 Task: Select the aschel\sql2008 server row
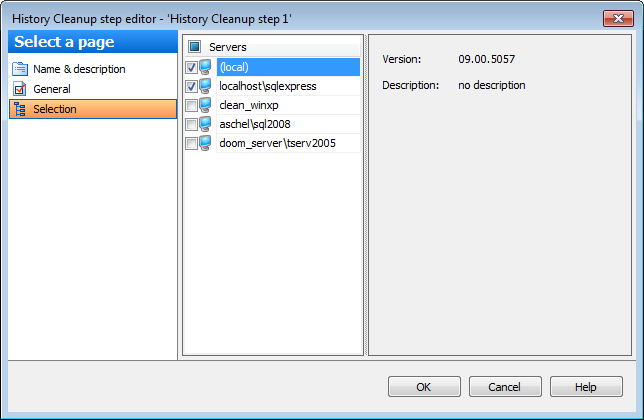click(x=288, y=124)
